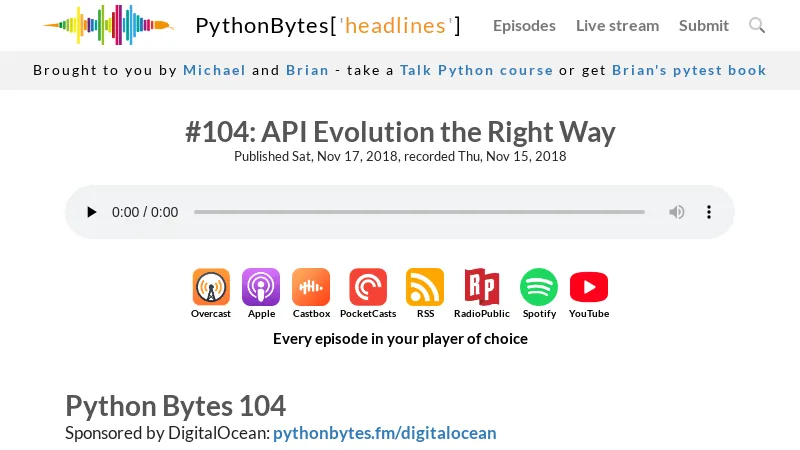Open audio player more options menu
Screen dimensions: 800x450
pyautogui.click(x=709, y=212)
